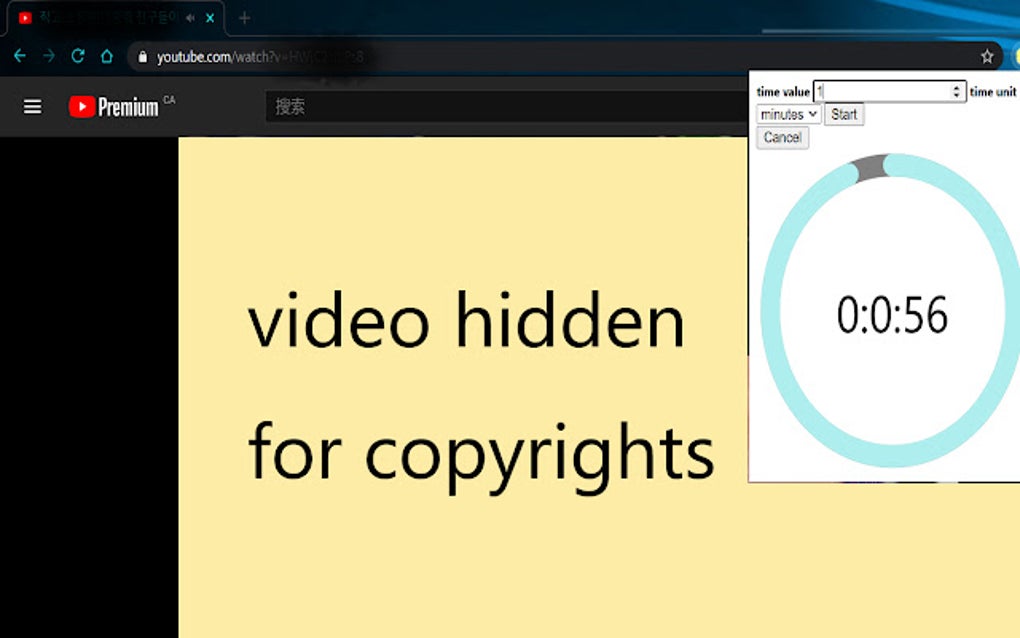Bookmark this page with the star icon

(x=987, y=57)
